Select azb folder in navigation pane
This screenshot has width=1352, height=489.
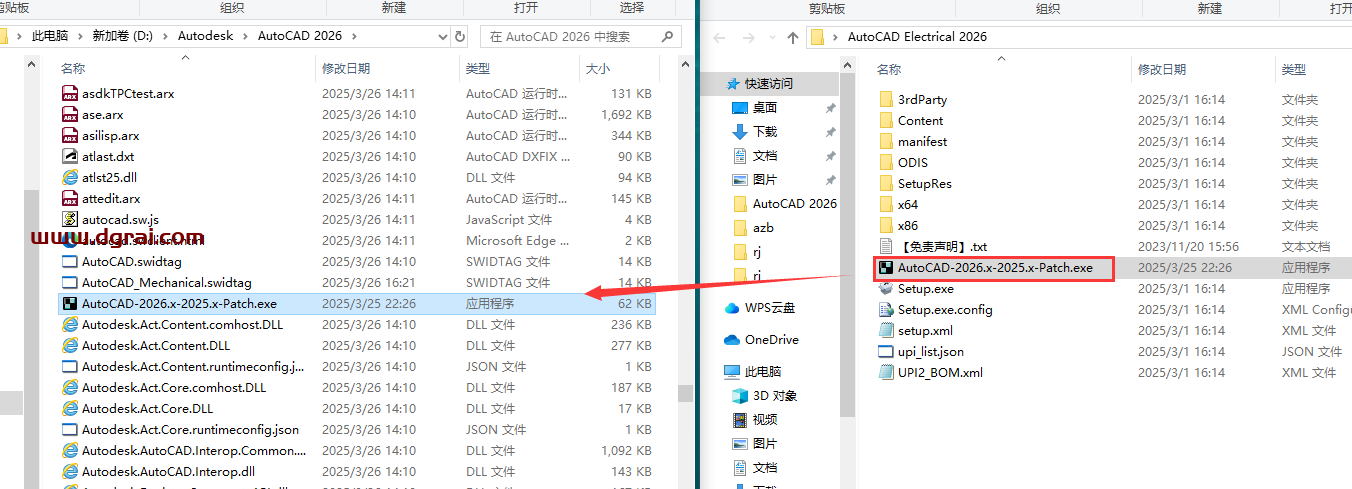pyautogui.click(x=763, y=228)
